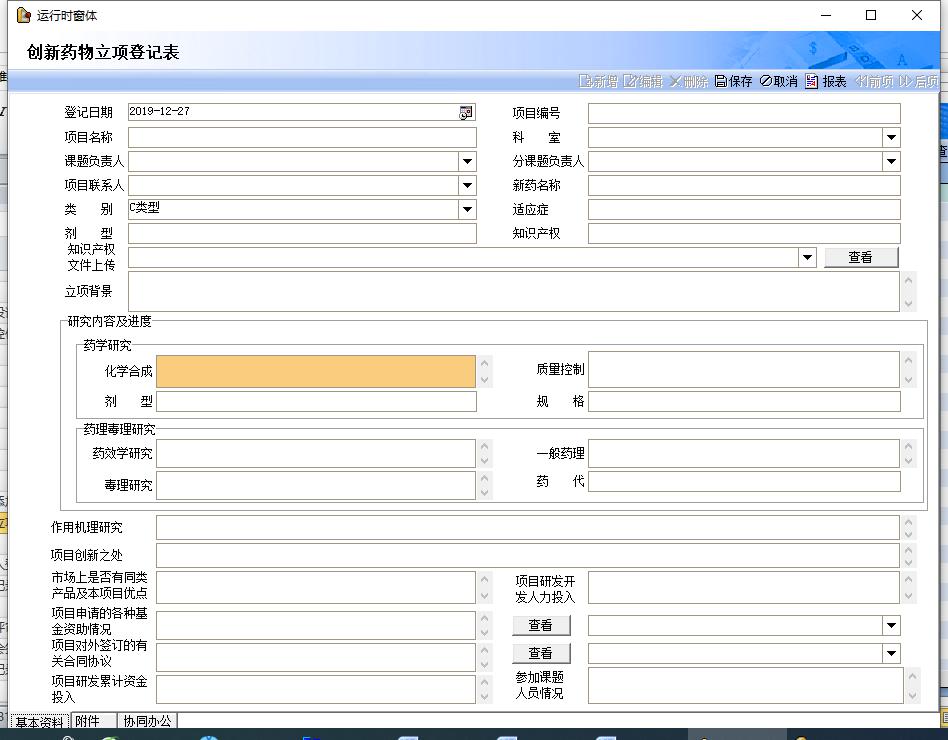Screen dimensions: 948x740
Task: Click 查看 button beside 知识产权文件上传
Action: click(860, 258)
